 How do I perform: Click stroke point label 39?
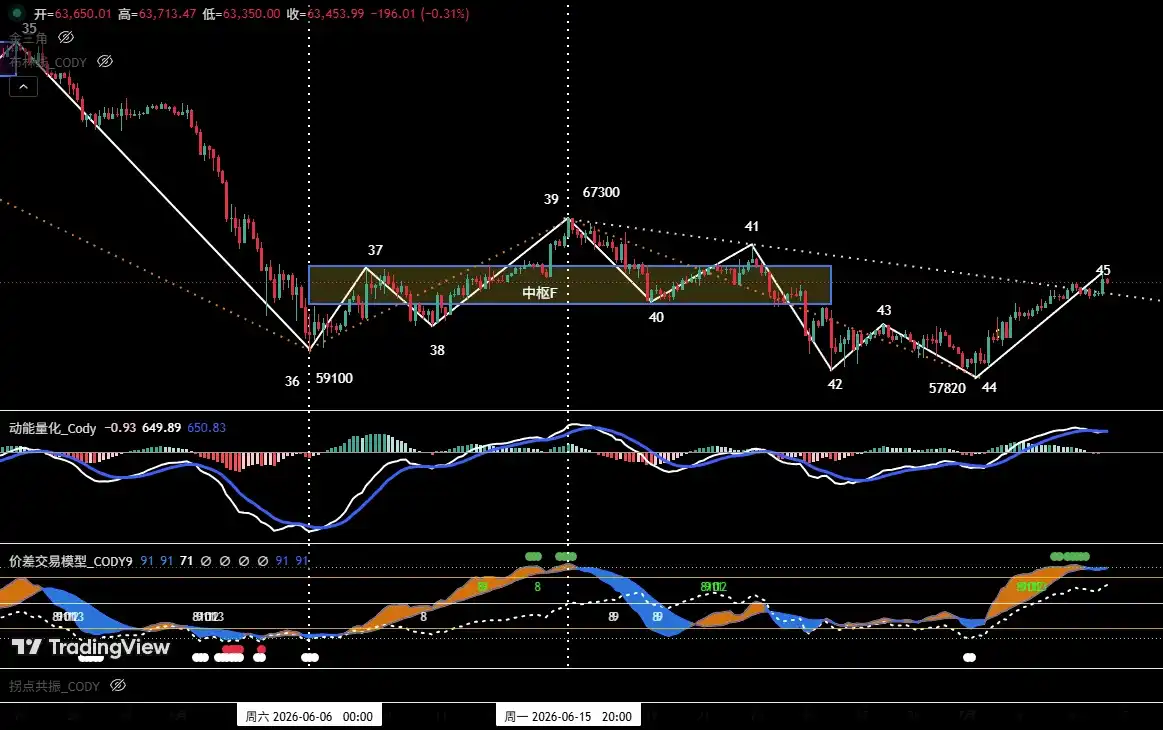point(551,199)
